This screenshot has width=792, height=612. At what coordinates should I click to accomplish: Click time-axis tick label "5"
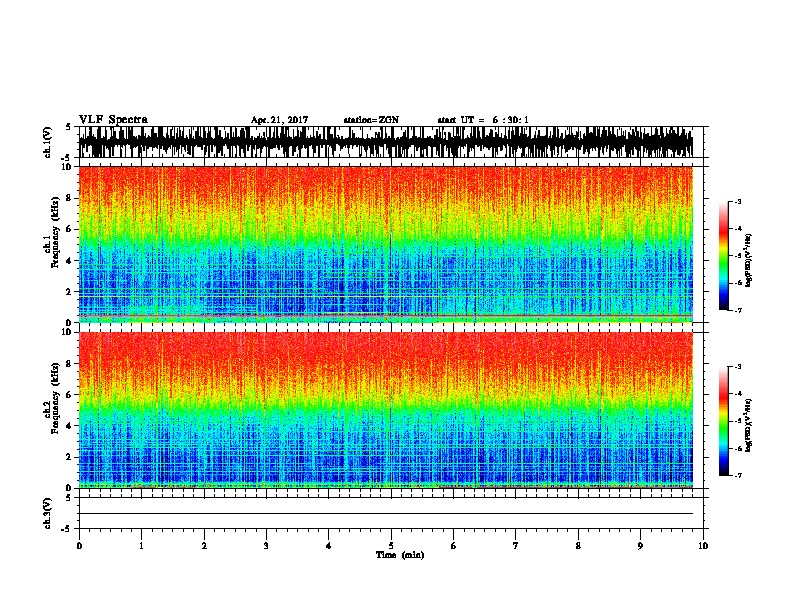pos(391,546)
